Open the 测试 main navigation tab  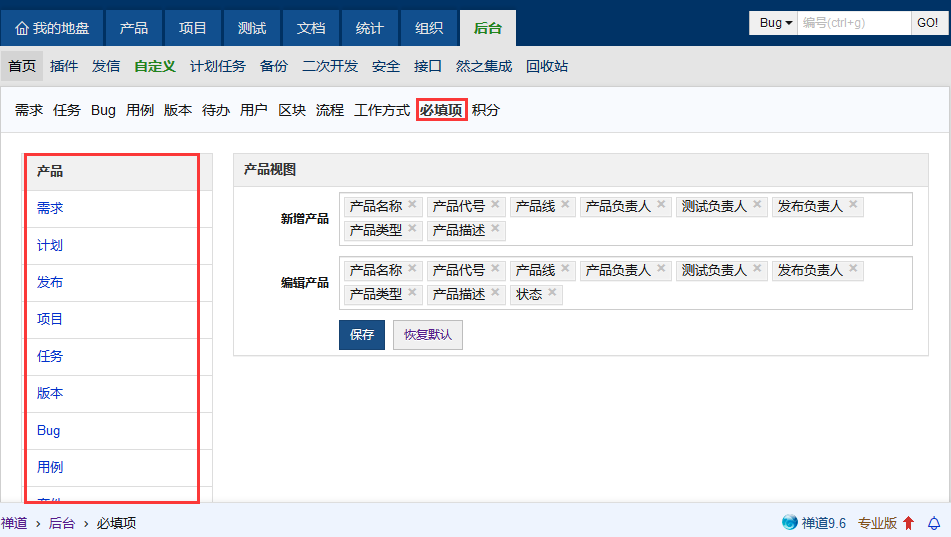coord(252,28)
